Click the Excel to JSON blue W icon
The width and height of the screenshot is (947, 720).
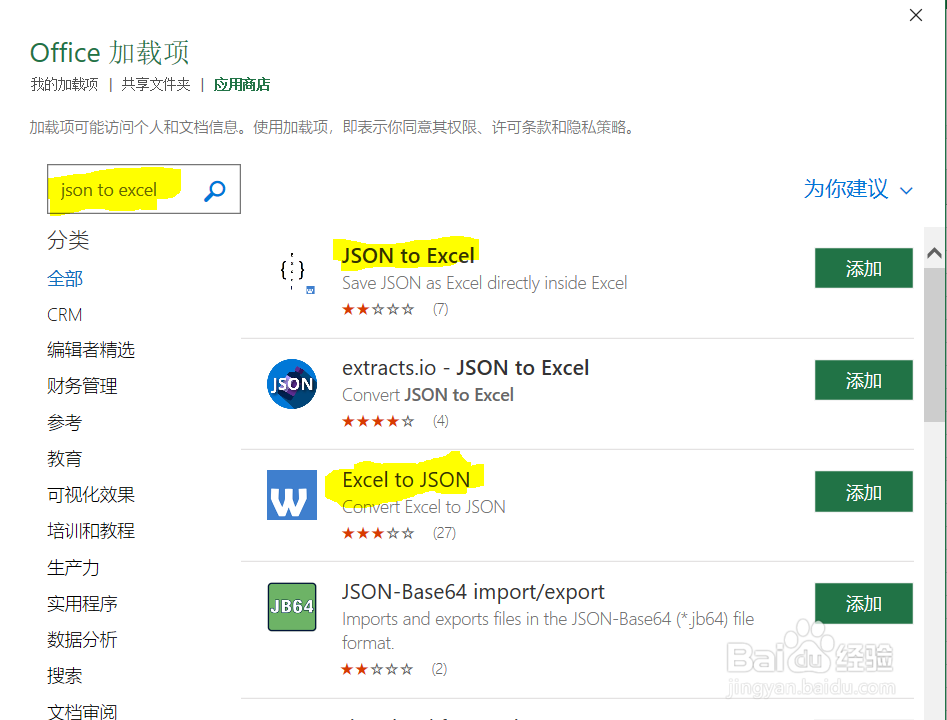292,495
